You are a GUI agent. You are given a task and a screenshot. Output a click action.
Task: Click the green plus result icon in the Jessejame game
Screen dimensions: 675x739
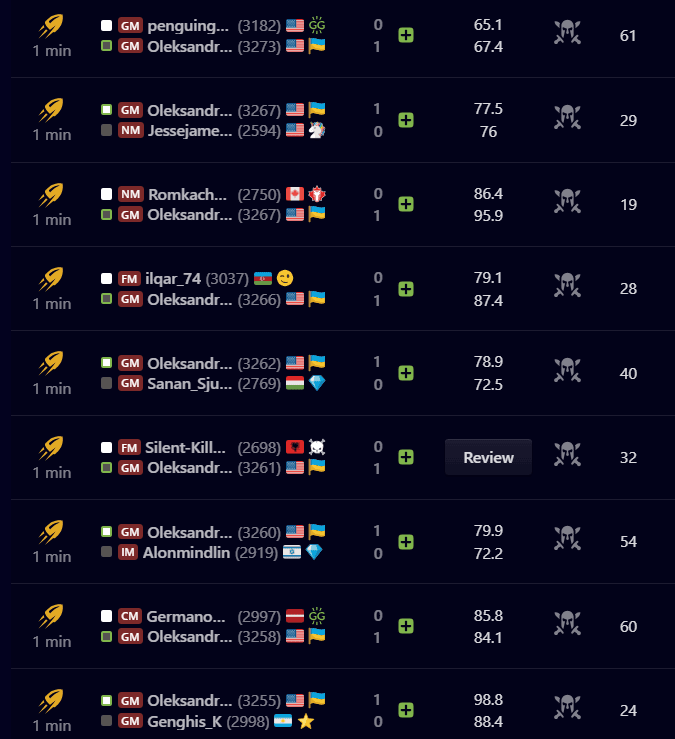406,120
